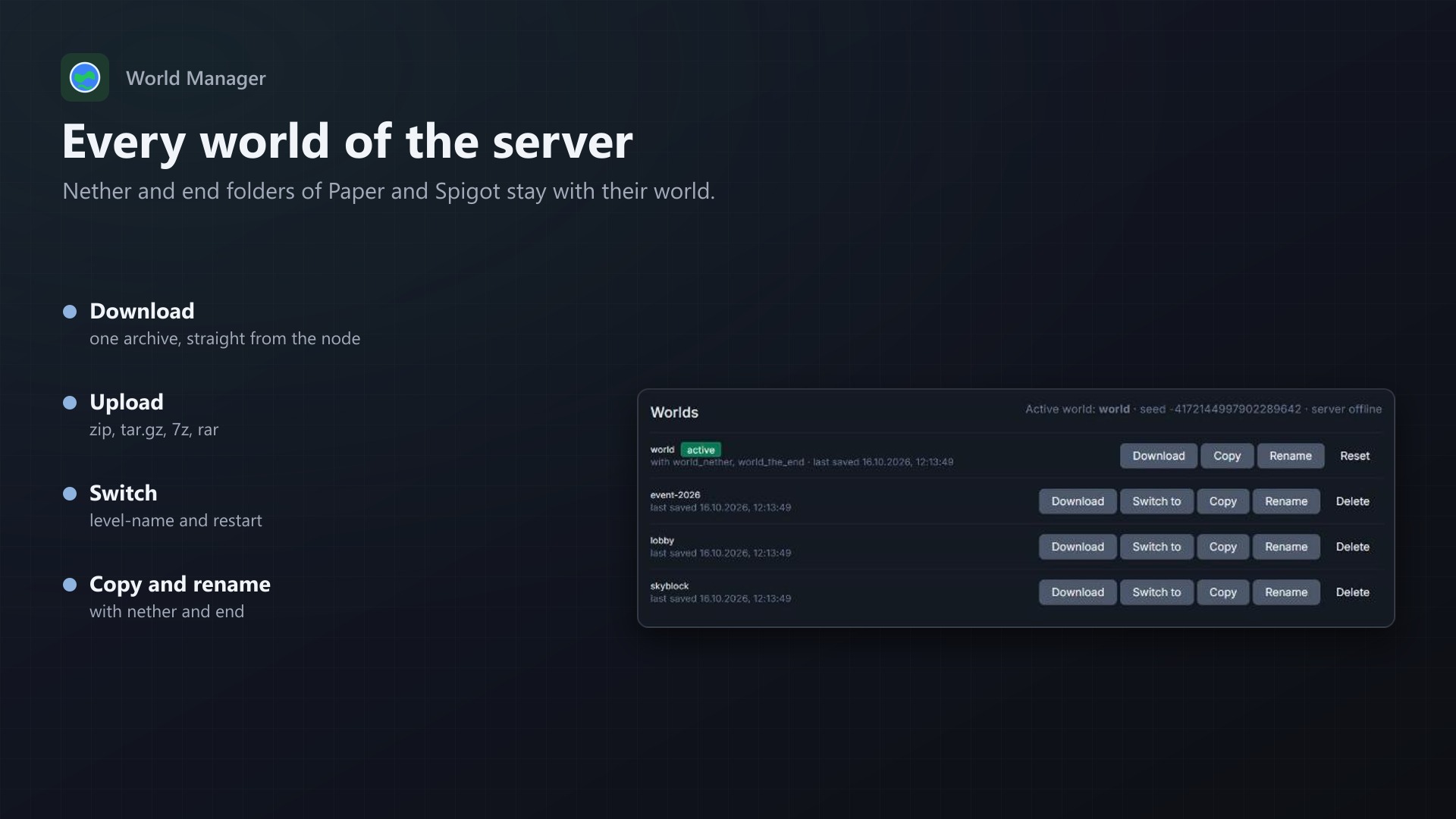
Task: Click the 'Every world of the server' headline
Action: [347, 142]
